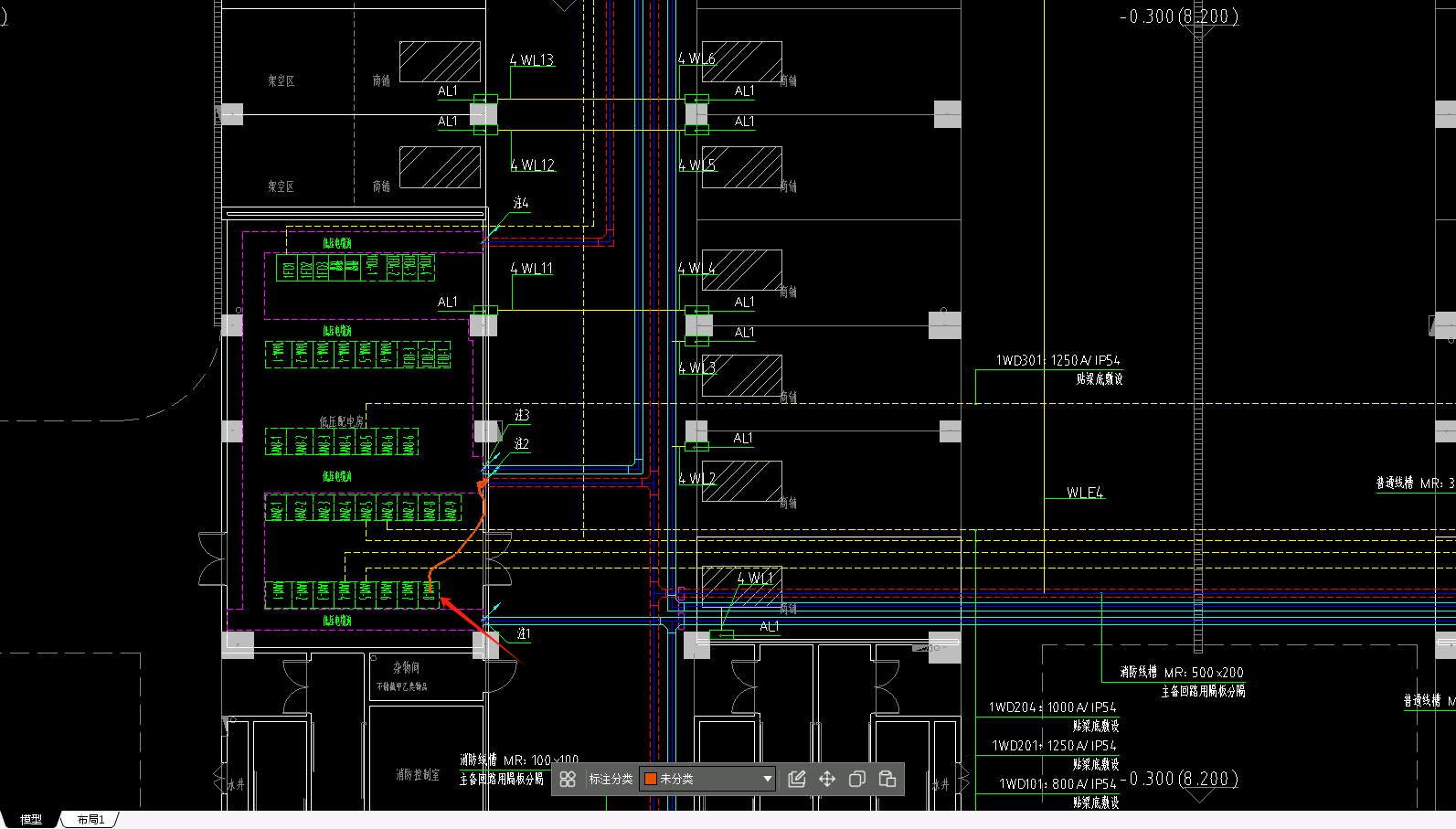Select the WL3 circuit label

pyautogui.click(x=697, y=368)
